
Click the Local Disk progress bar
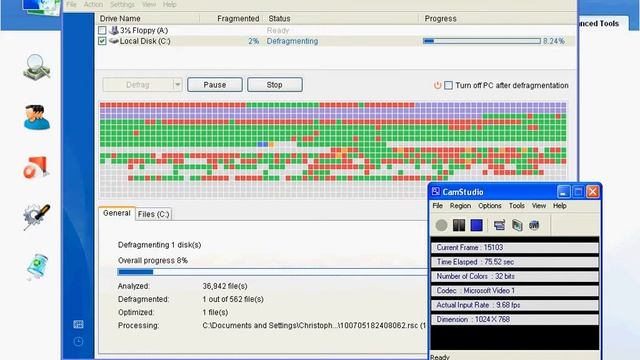(x=482, y=41)
